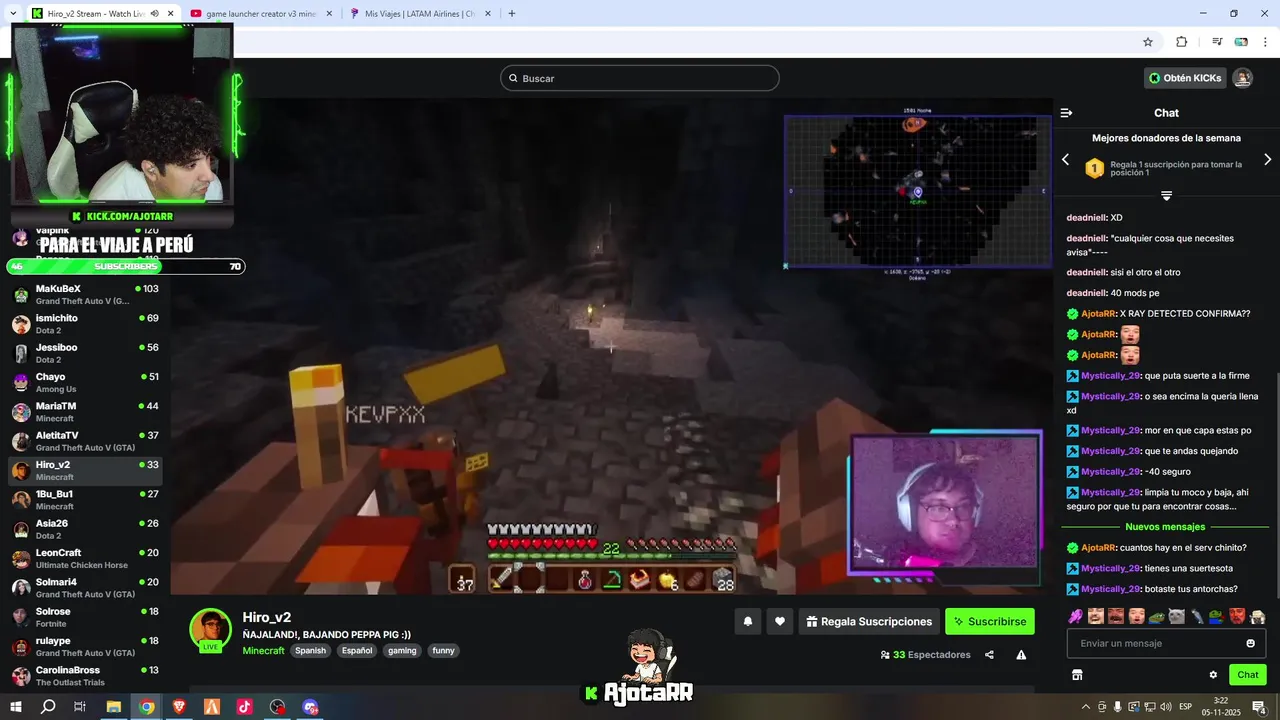Insert the grey cat emote

tap(1177, 616)
